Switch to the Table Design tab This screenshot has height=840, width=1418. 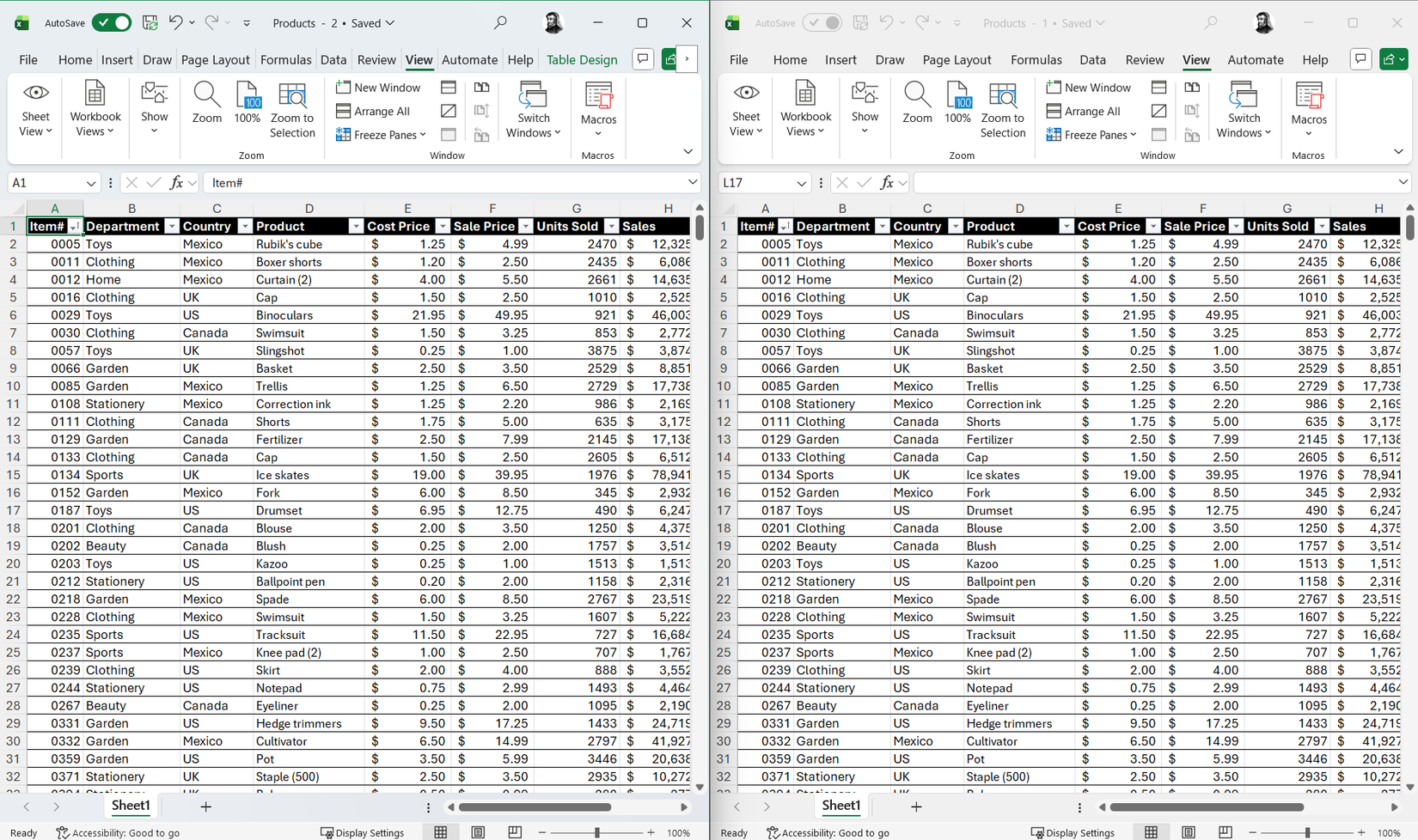click(582, 59)
